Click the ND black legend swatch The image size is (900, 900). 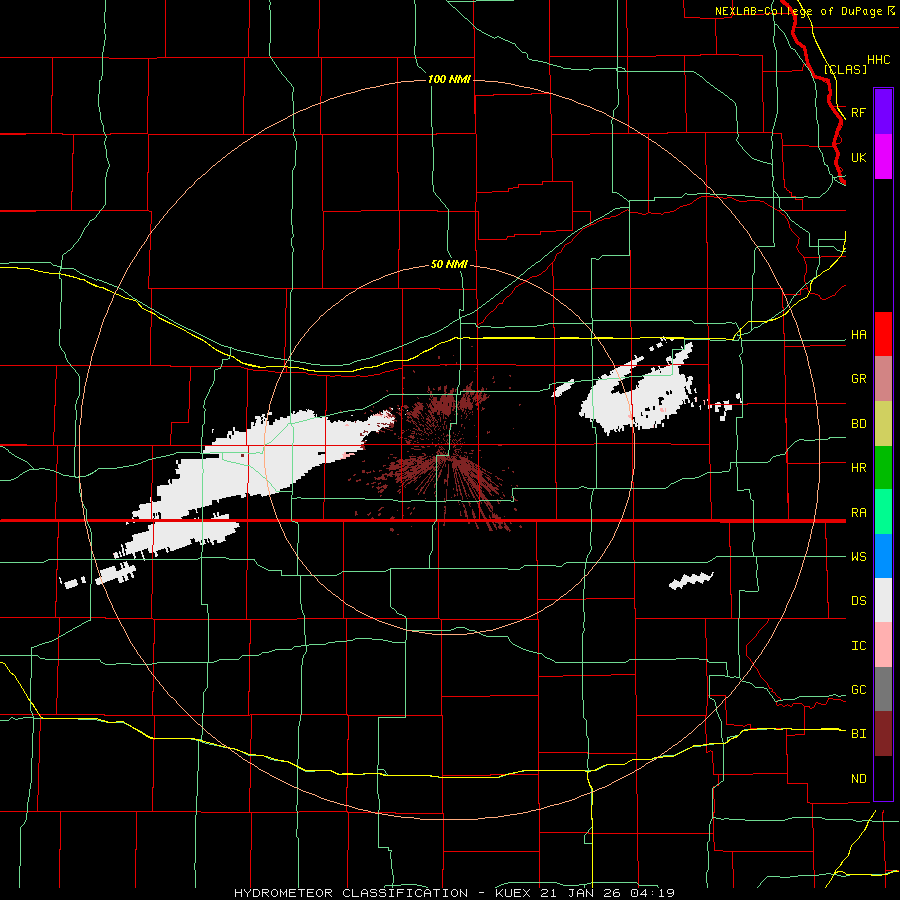883,778
